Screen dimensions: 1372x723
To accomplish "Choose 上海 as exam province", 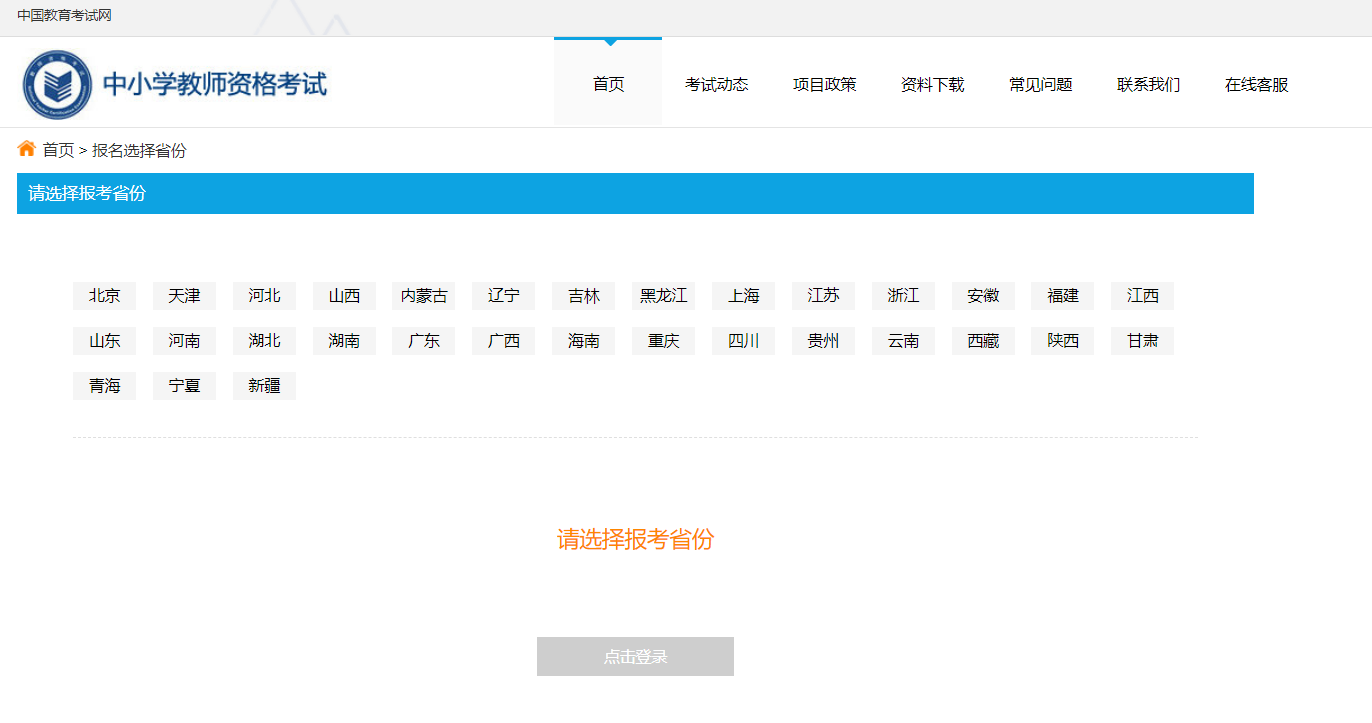I will coord(743,296).
